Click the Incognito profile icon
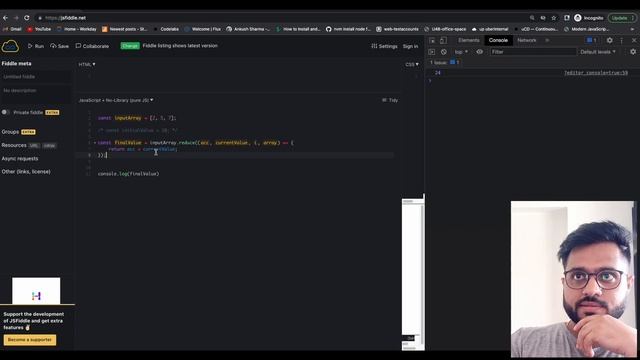The width and height of the screenshot is (640, 360). pyautogui.click(x=589, y=18)
